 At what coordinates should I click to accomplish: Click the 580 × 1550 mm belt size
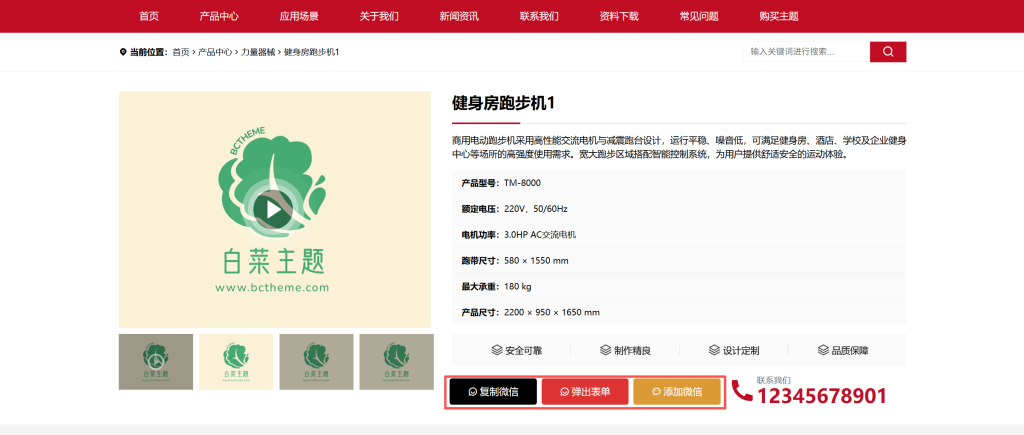click(x=536, y=261)
